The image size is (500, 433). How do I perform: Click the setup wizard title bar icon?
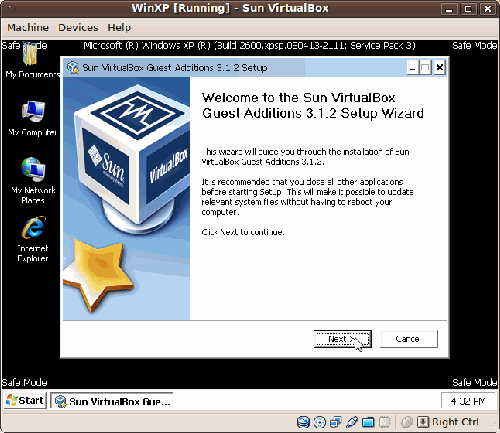72,68
